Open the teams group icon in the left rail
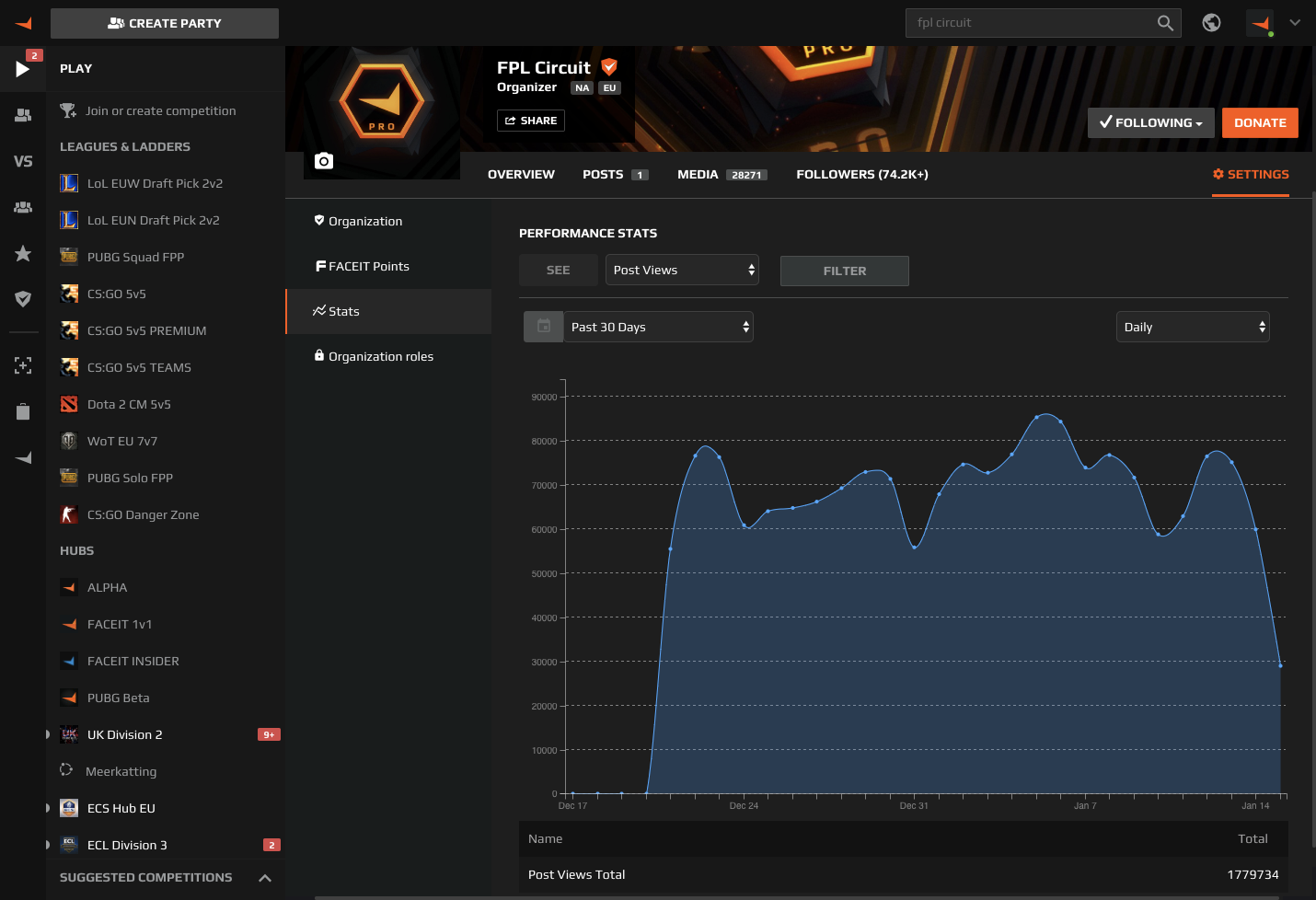 pos(23,207)
